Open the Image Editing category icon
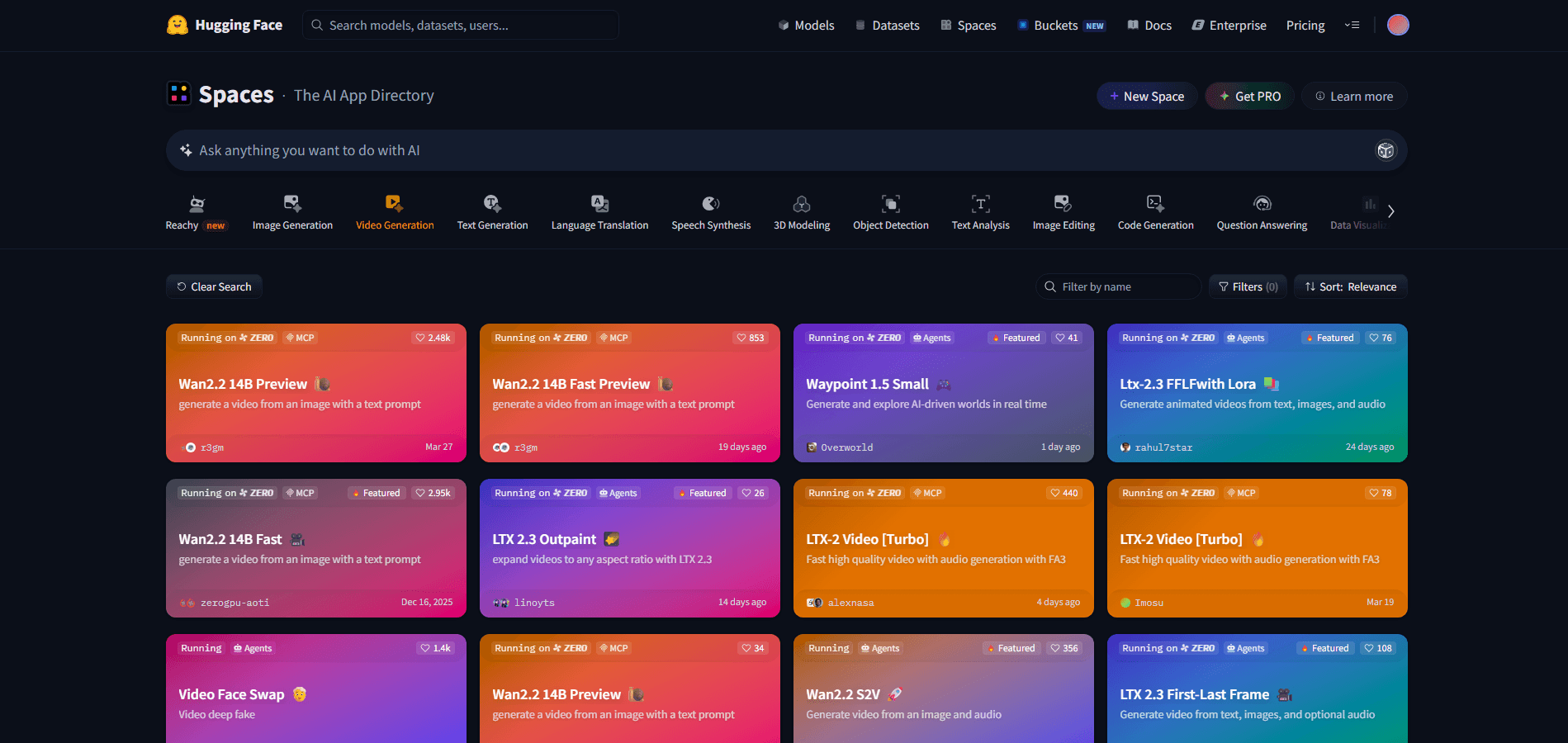Viewport: 1568px width, 743px height. click(x=1063, y=204)
